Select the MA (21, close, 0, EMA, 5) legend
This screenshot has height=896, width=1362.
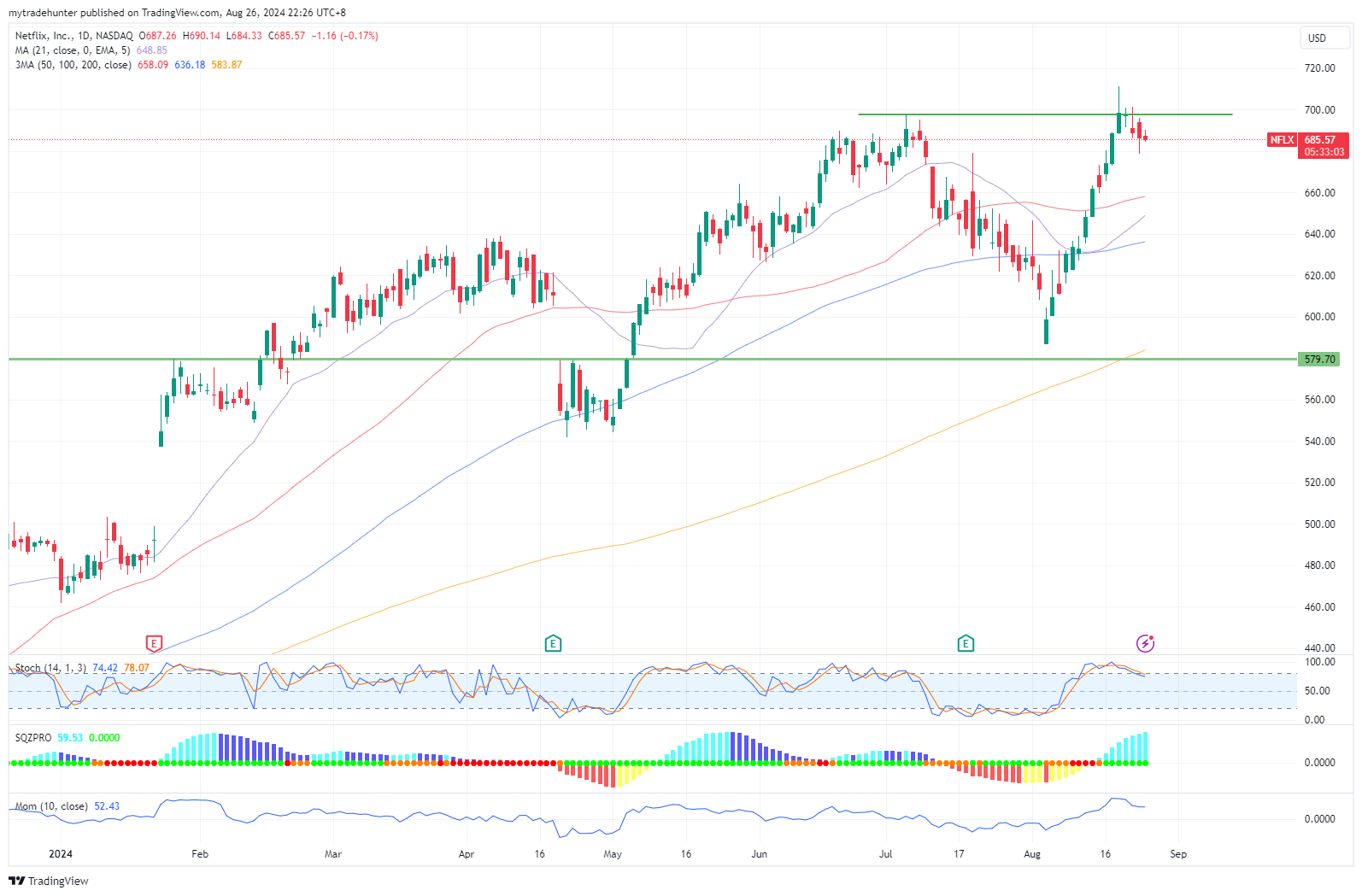click(x=73, y=50)
